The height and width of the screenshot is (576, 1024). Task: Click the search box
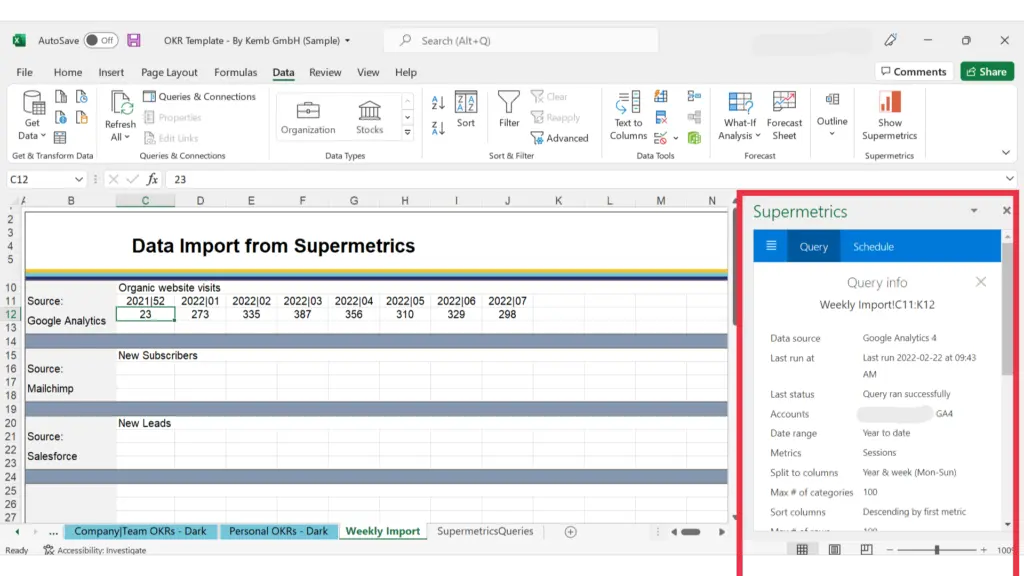521,40
